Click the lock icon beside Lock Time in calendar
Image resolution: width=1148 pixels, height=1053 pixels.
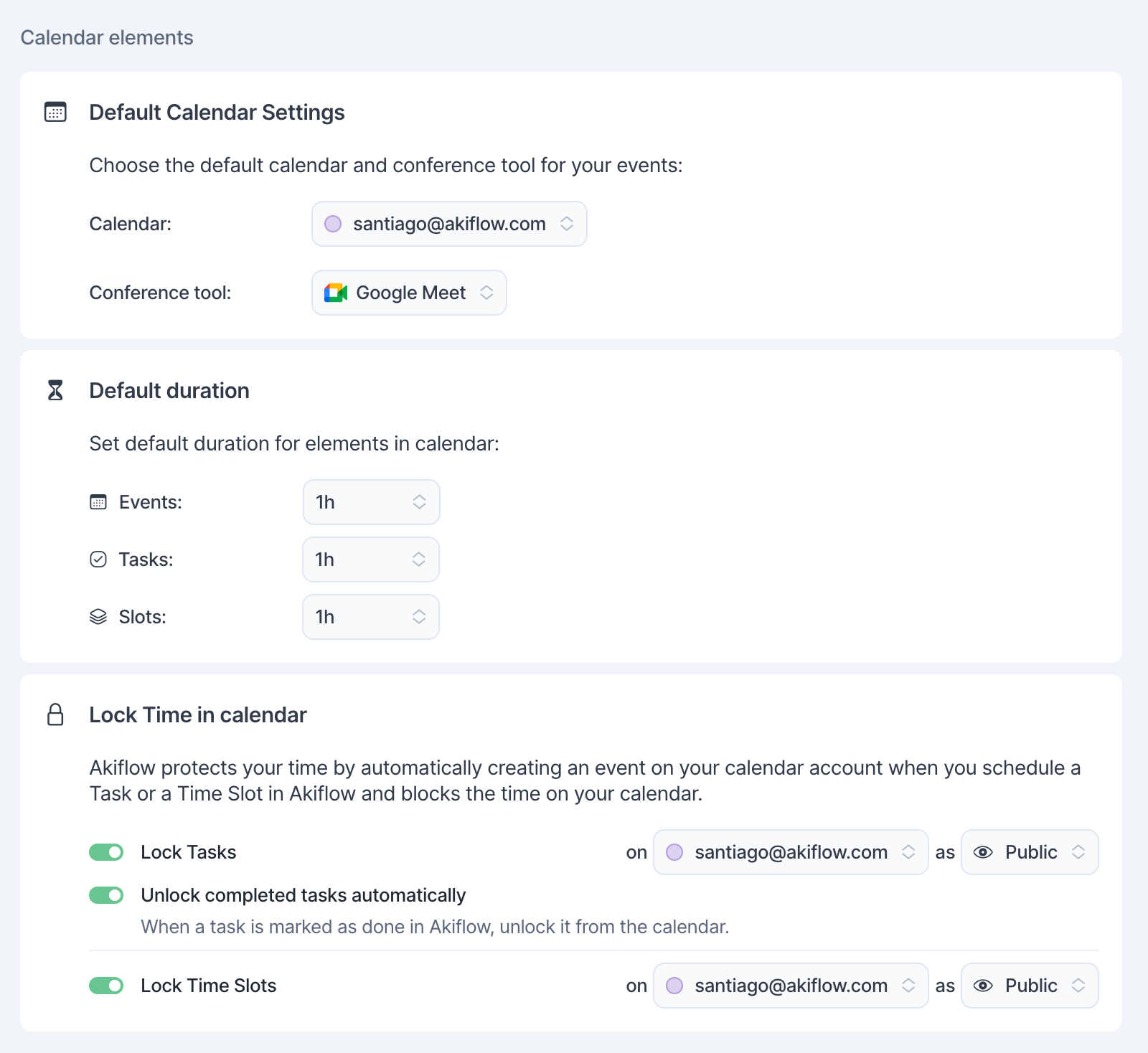tap(55, 714)
